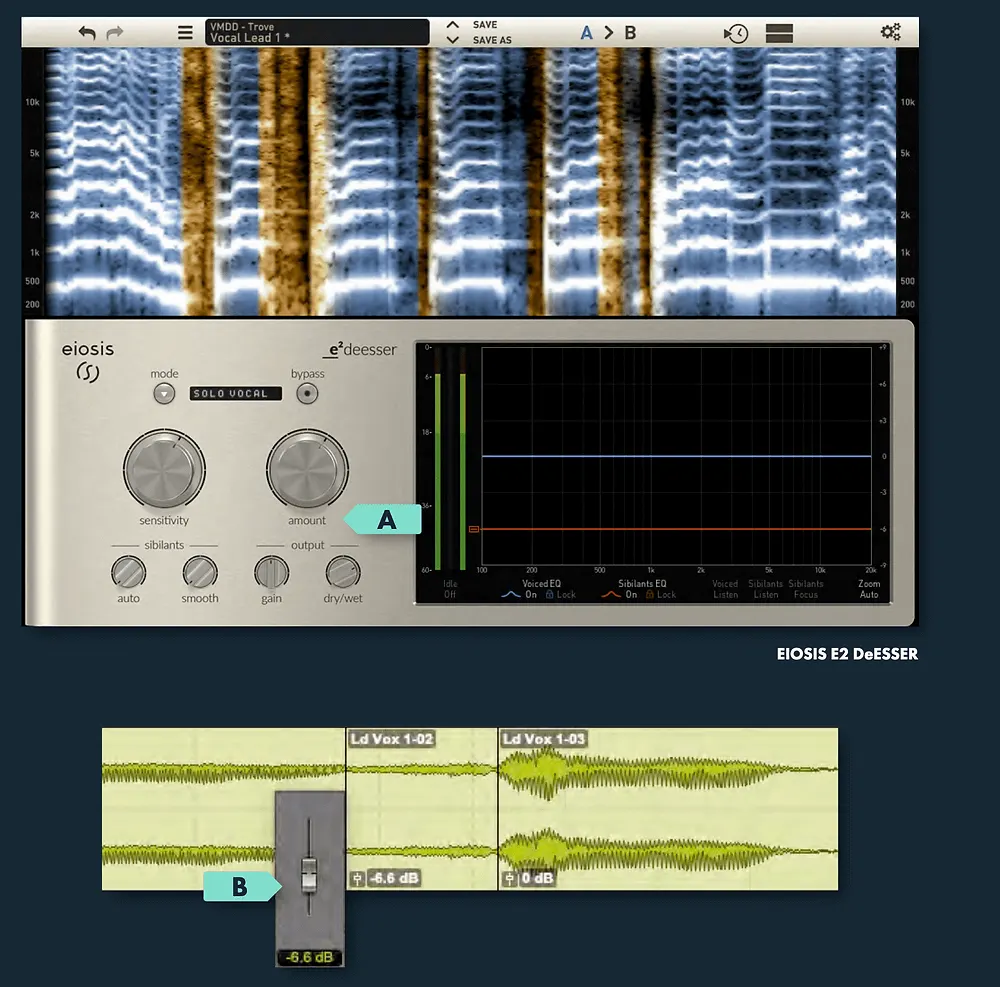Click the sensitivity knob
The width and height of the screenshot is (1000, 987).
164,469
